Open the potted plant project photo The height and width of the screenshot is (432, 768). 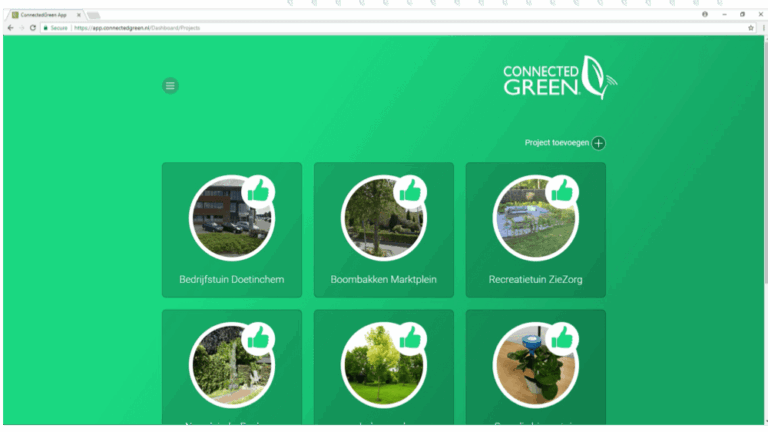pos(535,365)
